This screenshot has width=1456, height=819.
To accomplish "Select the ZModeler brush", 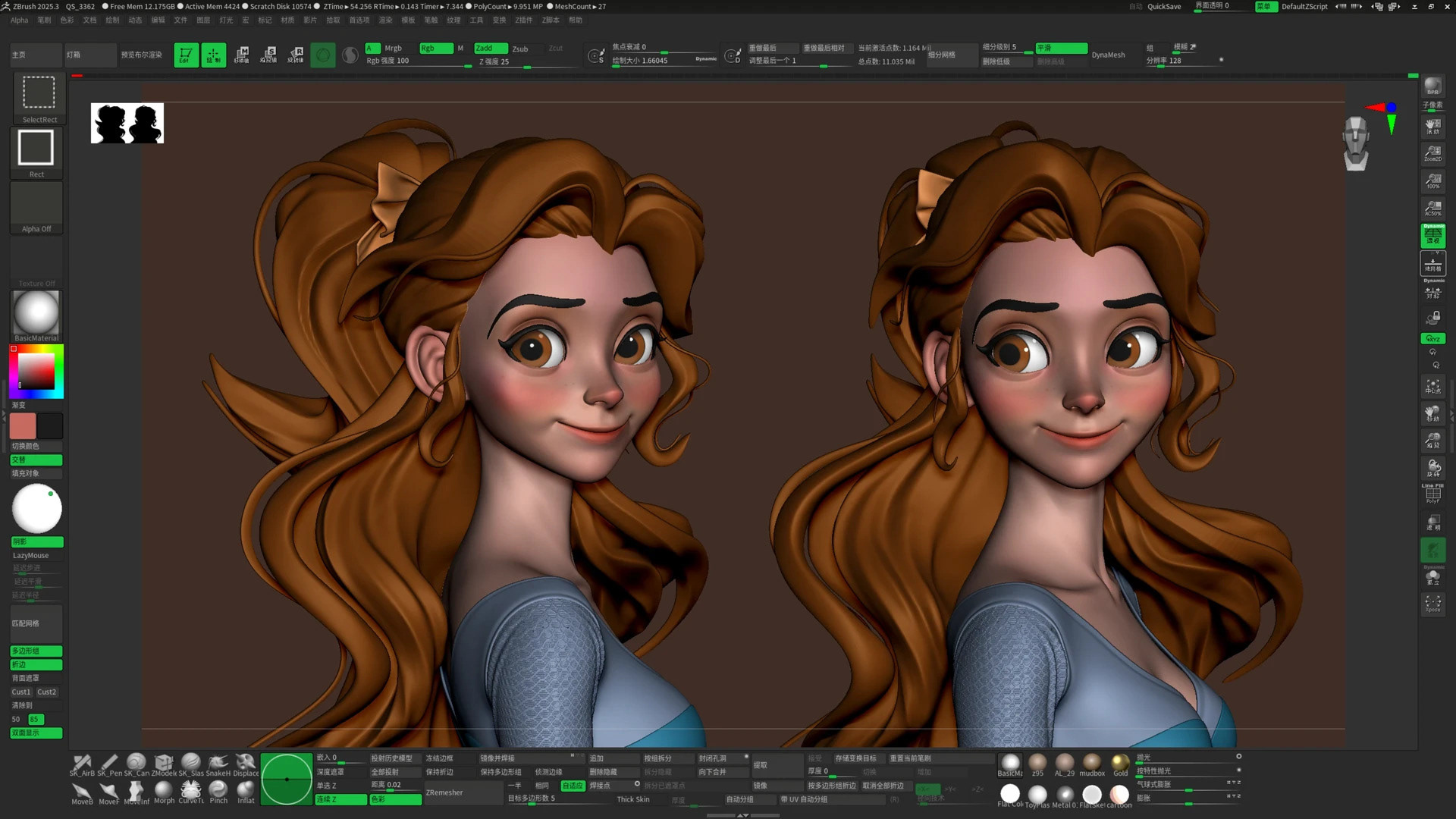I will pos(164,763).
